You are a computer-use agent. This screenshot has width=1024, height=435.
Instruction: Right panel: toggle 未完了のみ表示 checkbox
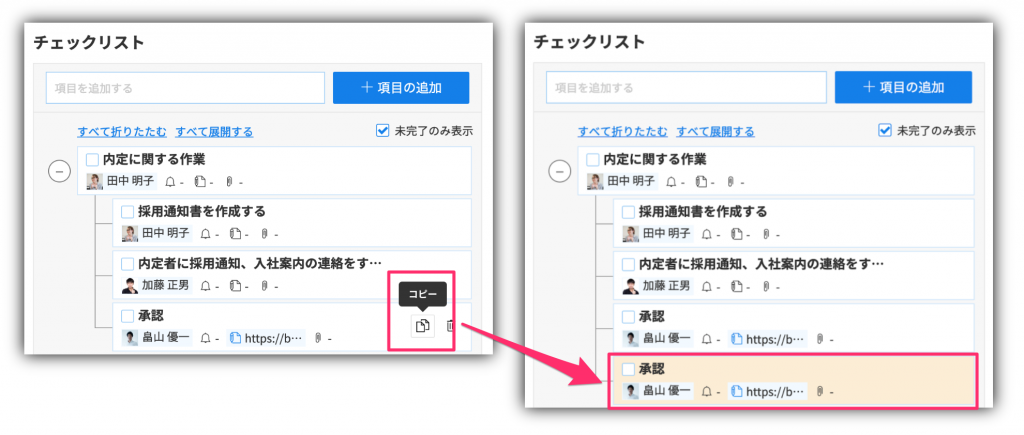[884, 131]
